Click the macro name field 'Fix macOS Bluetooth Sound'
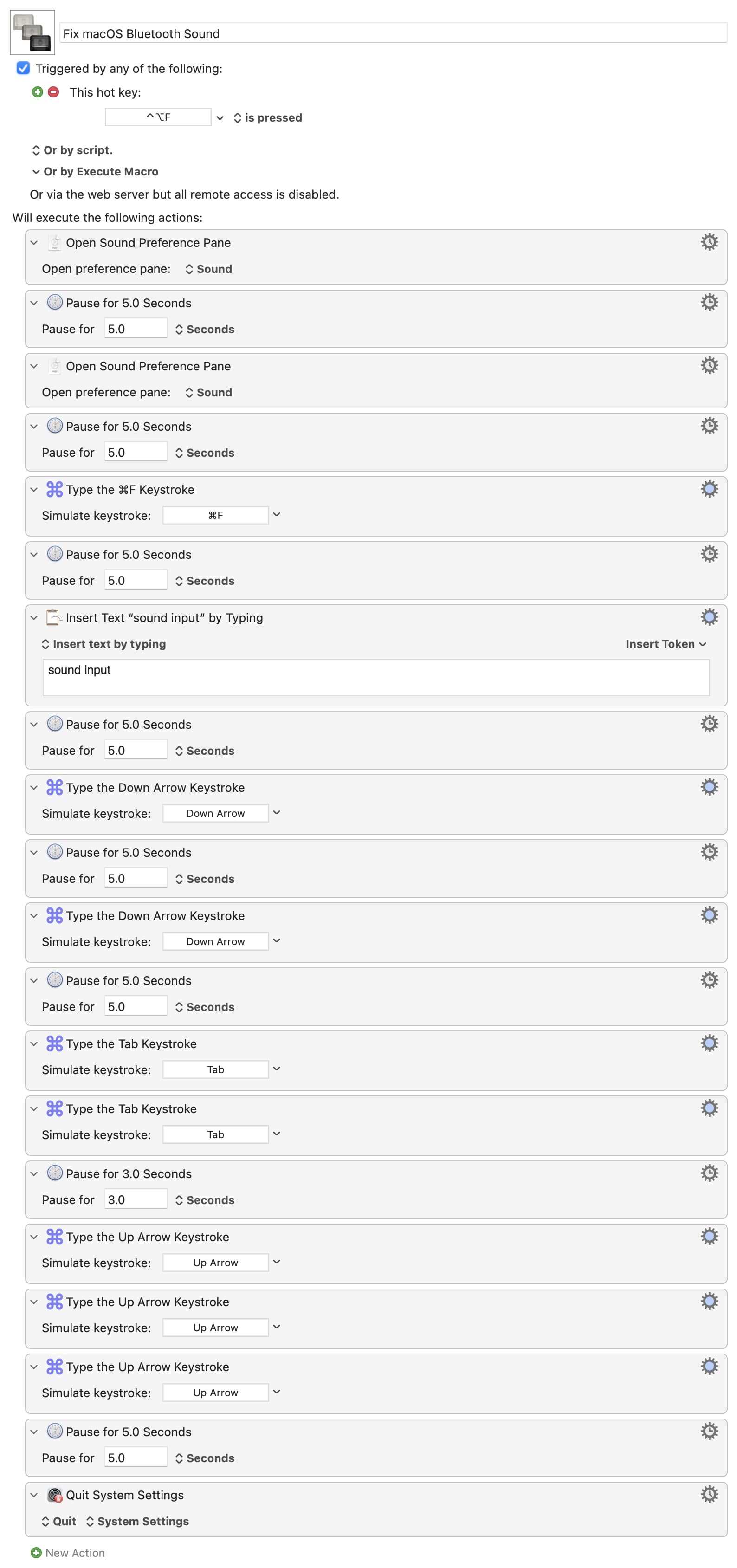 tap(393, 33)
